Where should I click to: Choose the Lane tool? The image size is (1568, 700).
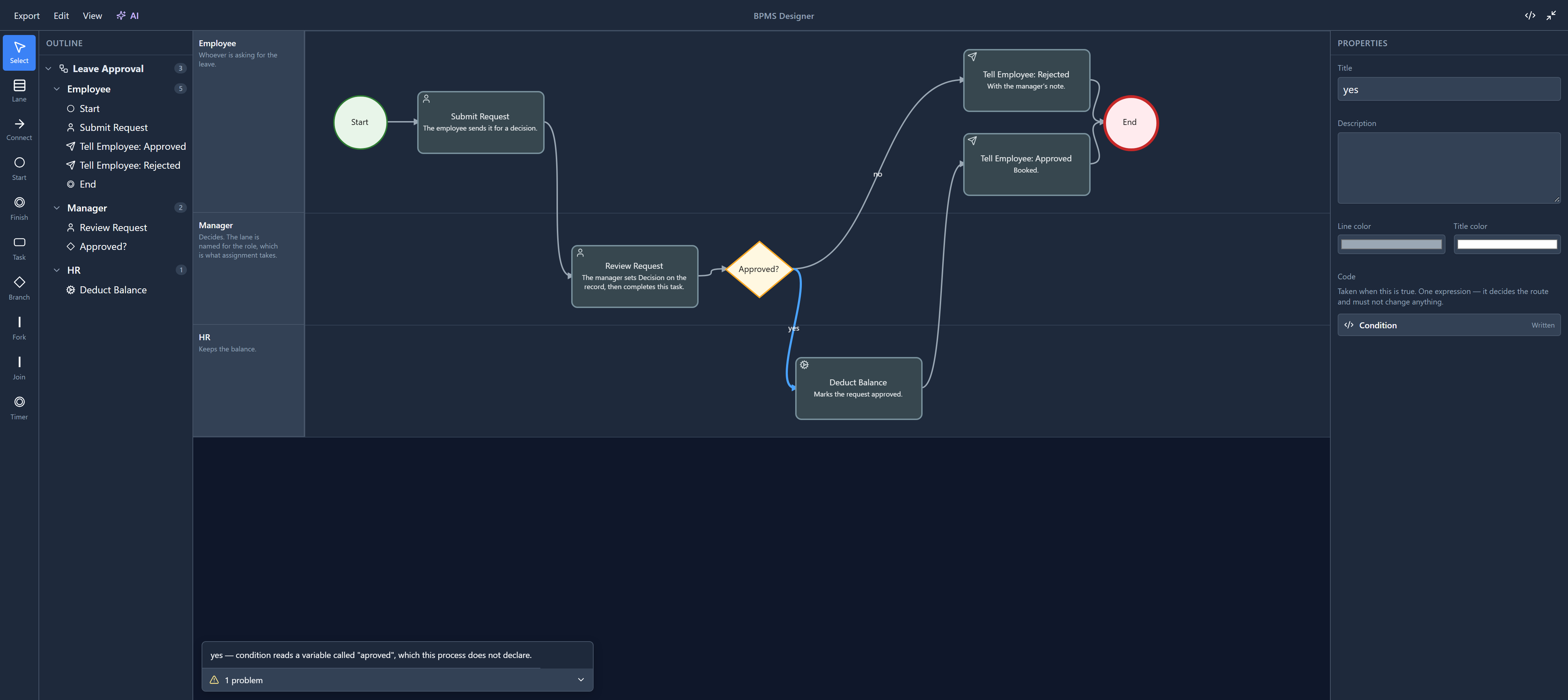point(19,91)
